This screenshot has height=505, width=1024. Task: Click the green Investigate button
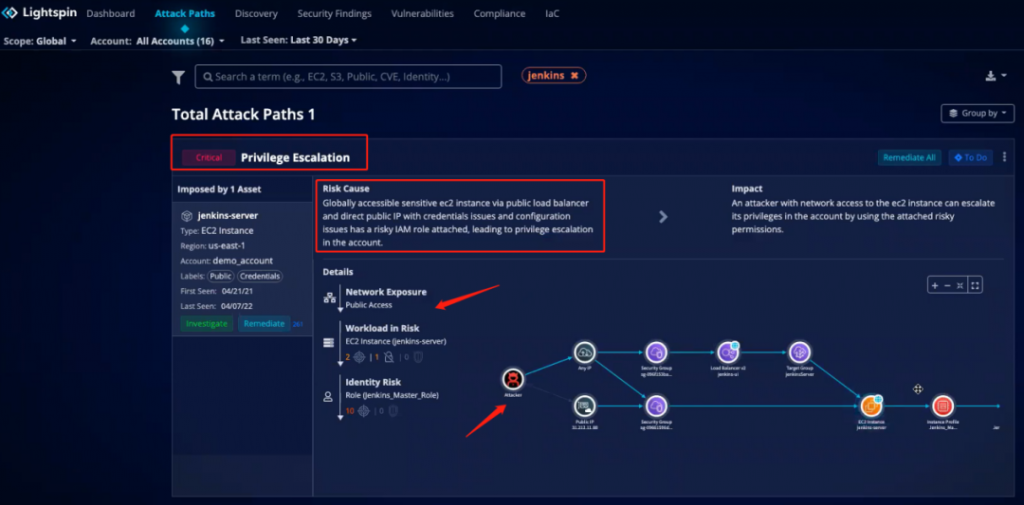pos(206,323)
